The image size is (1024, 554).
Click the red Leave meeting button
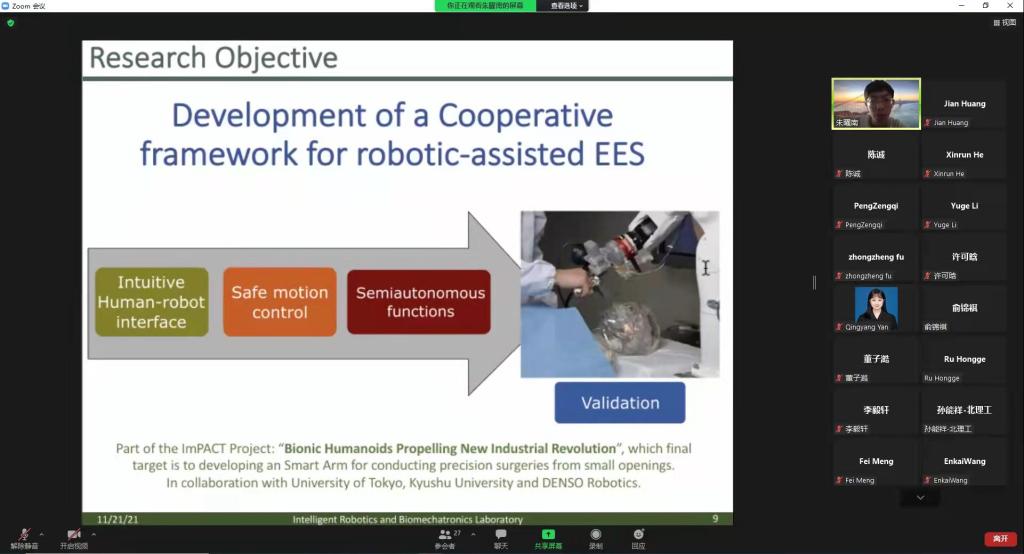click(1000, 539)
